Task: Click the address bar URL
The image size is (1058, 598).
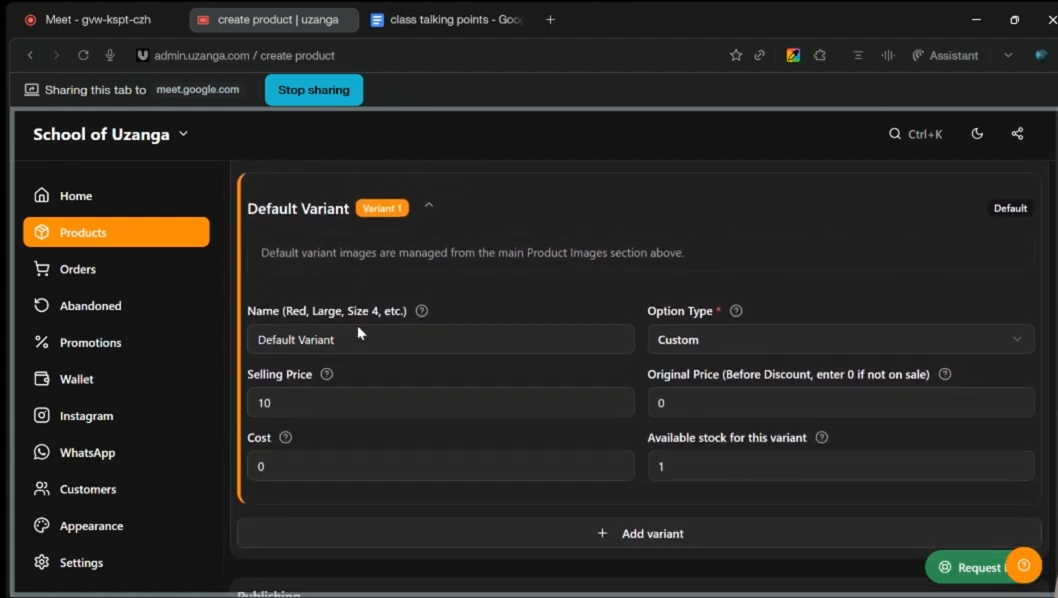Action: [x=244, y=55]
